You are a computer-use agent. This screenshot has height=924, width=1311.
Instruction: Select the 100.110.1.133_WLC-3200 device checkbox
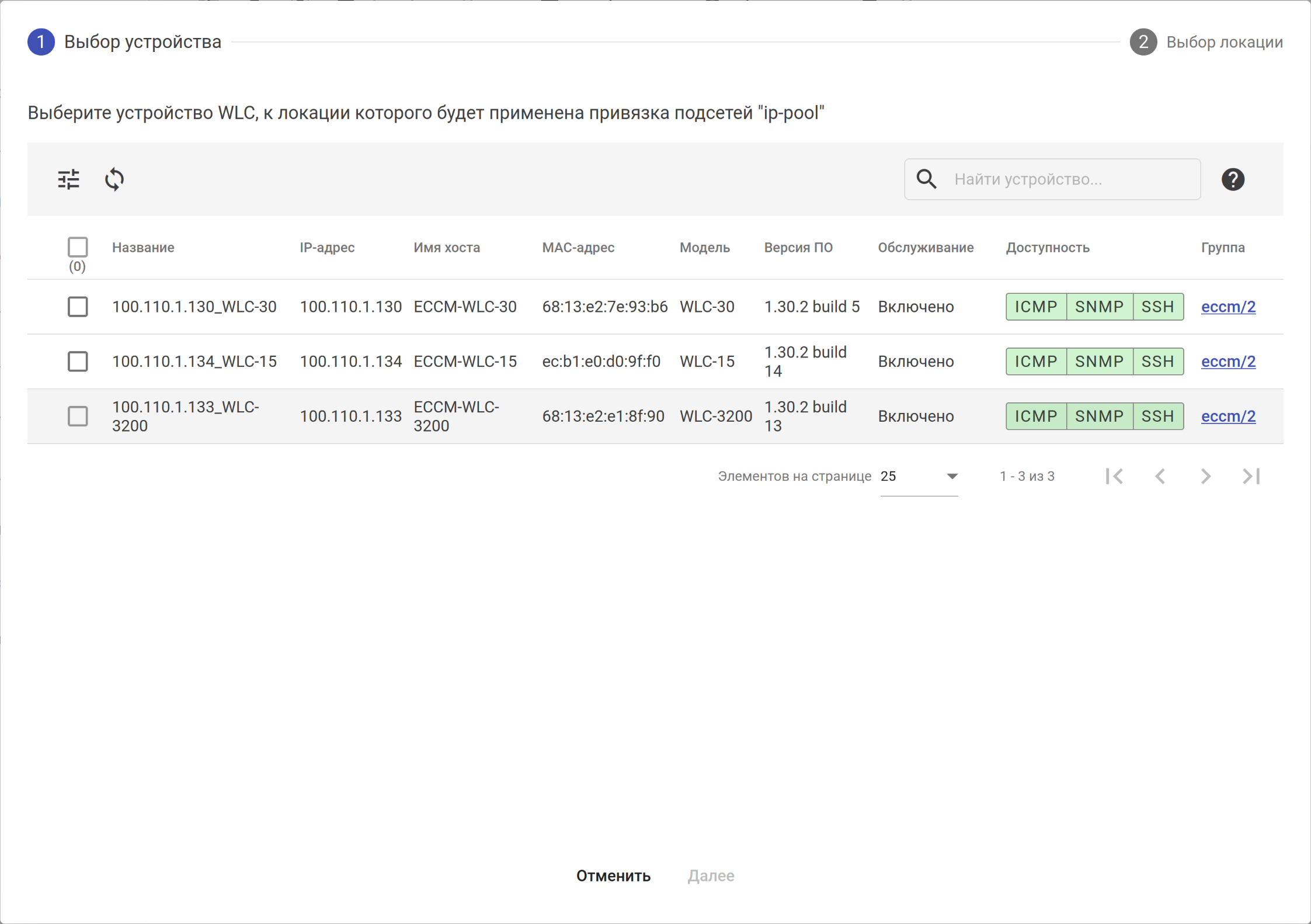click(x=78, y=416)
